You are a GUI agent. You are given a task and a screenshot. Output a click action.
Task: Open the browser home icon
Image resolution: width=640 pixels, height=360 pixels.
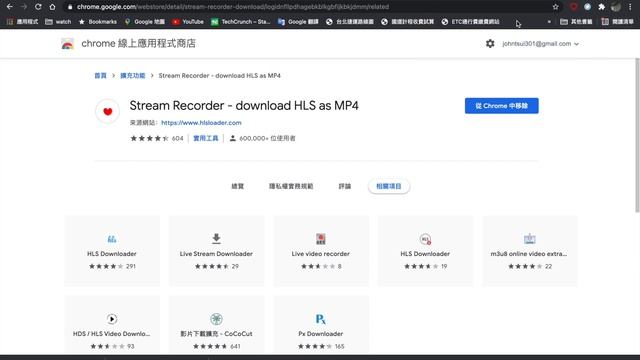pyautogui.click(x=52, y=7)
